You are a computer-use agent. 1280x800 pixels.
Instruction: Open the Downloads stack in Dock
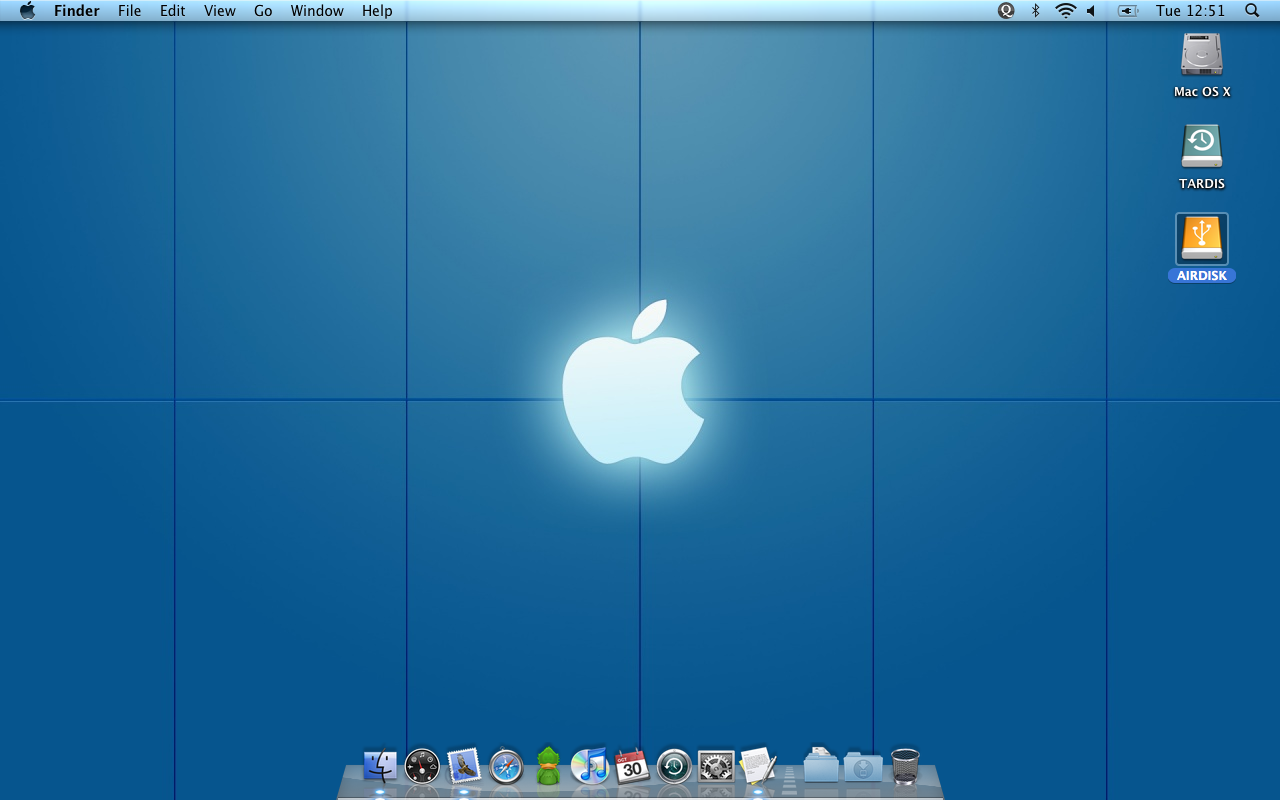click(x=863, y=767)
